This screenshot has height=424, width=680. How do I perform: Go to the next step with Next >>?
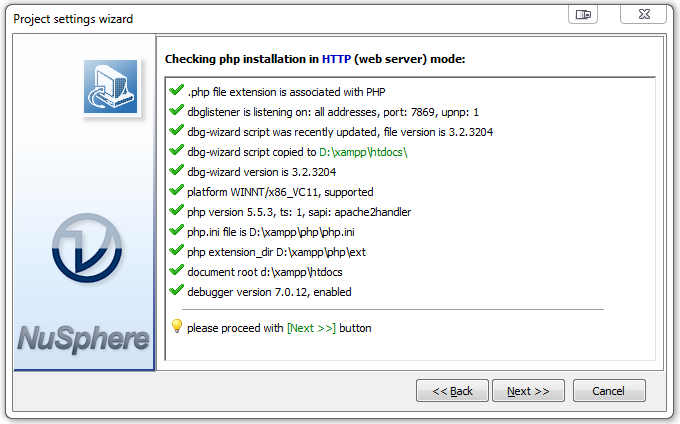click(528, 391)
